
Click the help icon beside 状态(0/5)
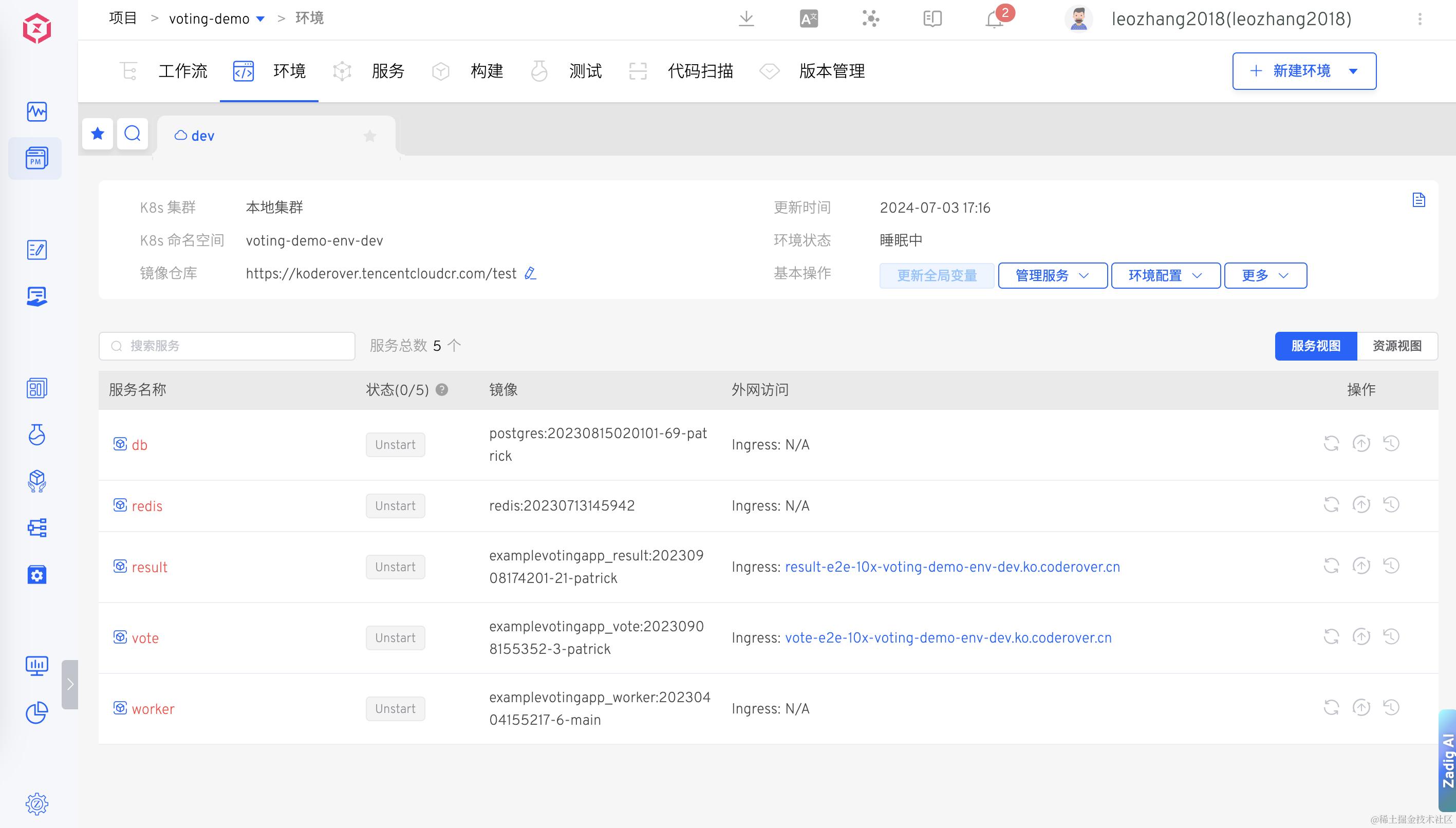(x=442, y=389)
